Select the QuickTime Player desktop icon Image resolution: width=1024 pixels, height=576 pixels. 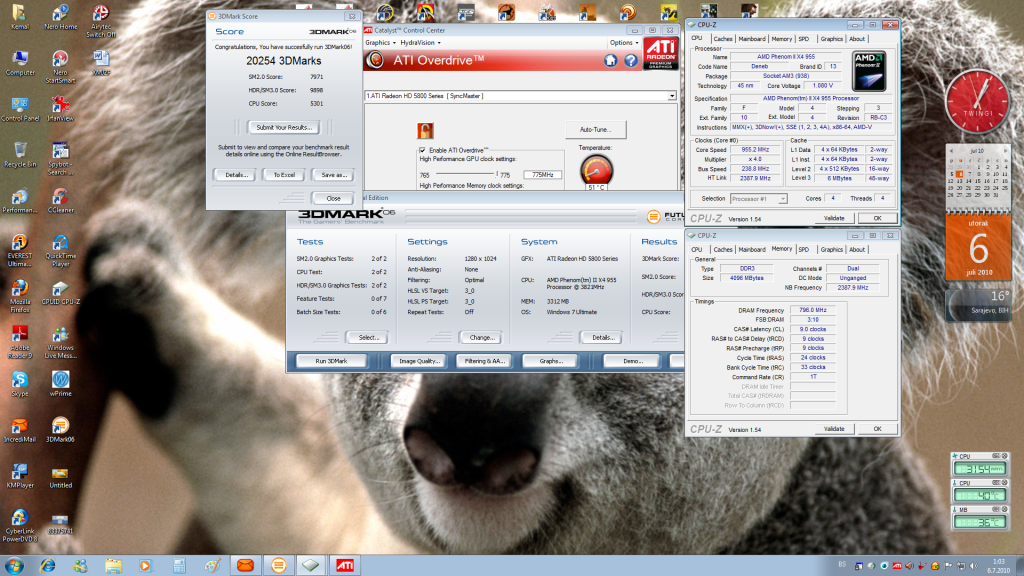click(60, 251)
